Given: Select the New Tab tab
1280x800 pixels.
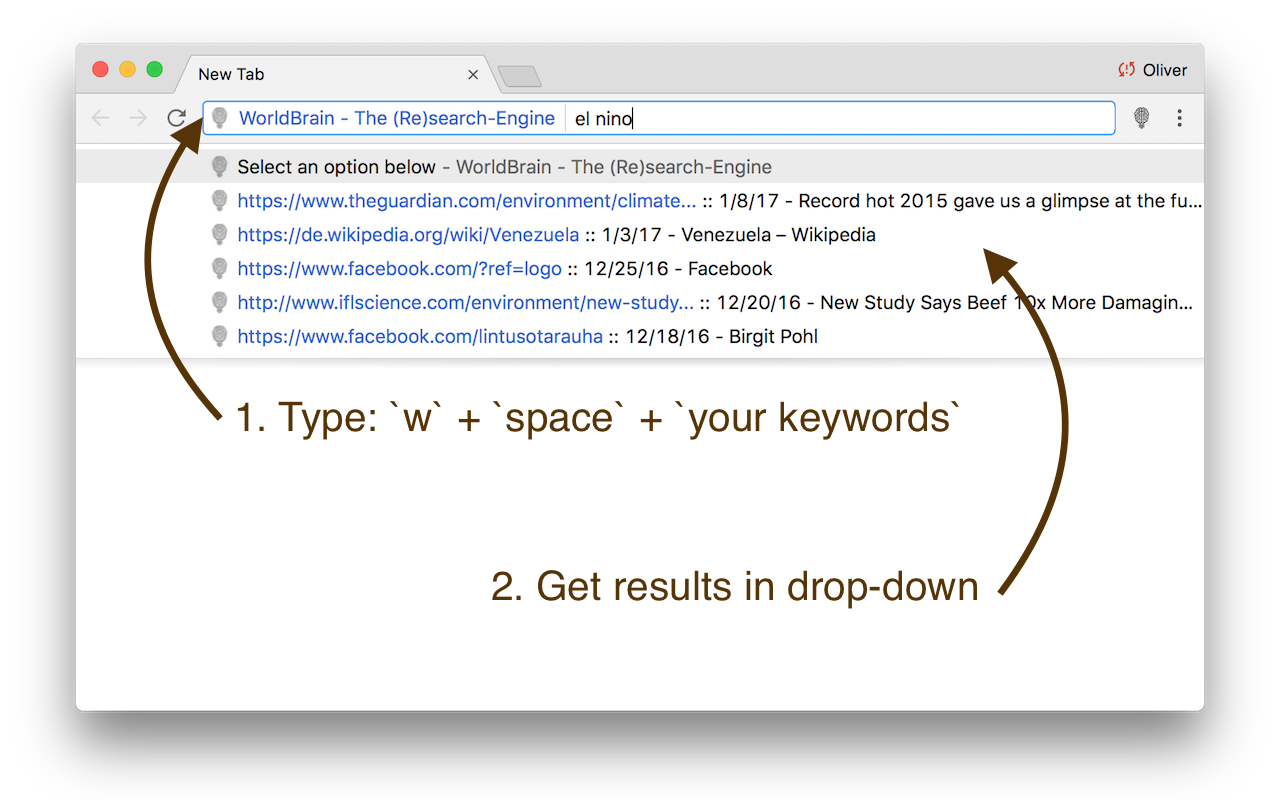Looking at the screenshot, I should point(335,74).
